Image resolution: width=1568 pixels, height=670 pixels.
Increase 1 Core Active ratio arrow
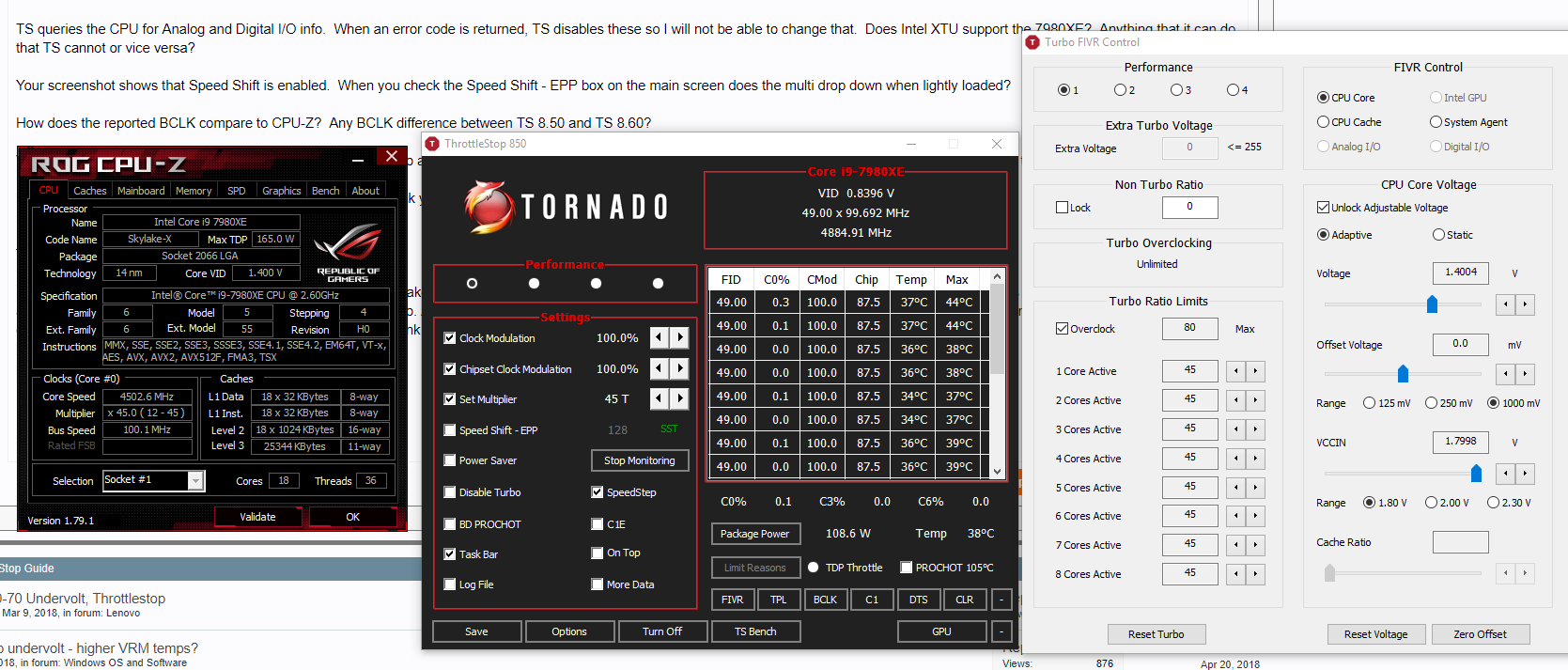point(1255,371)
